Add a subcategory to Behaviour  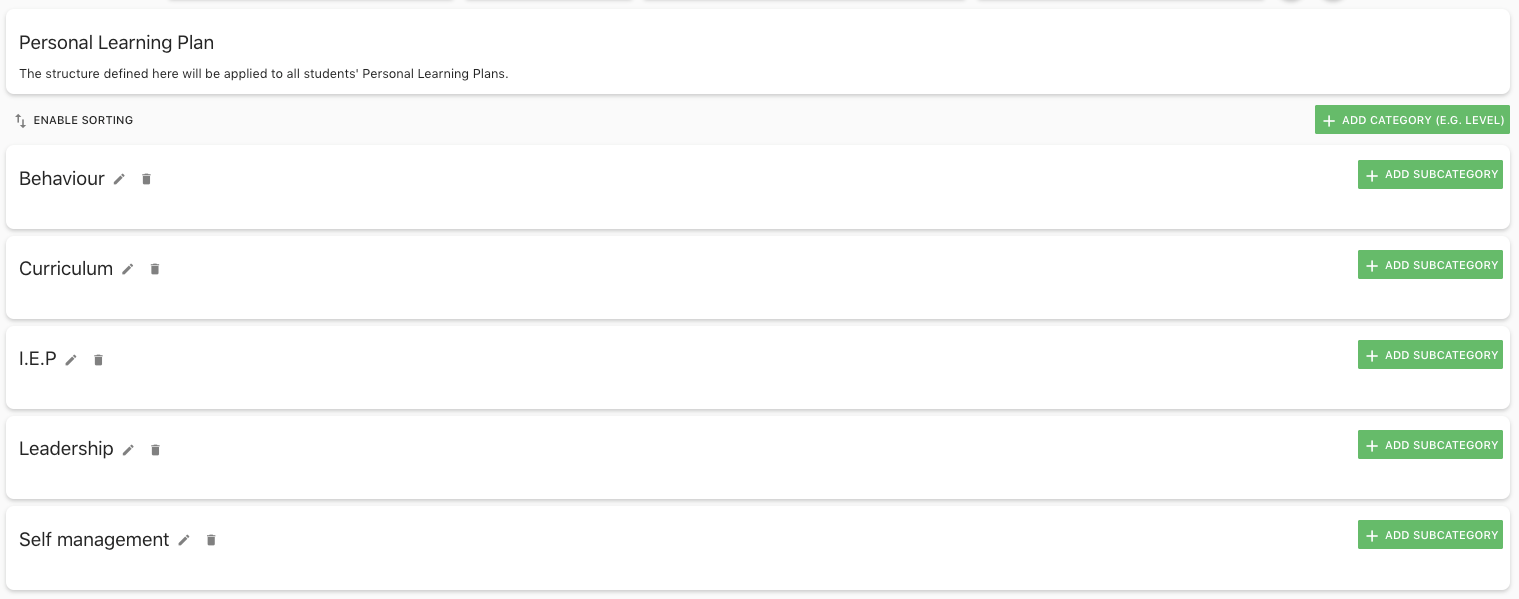click(1430, 175)
